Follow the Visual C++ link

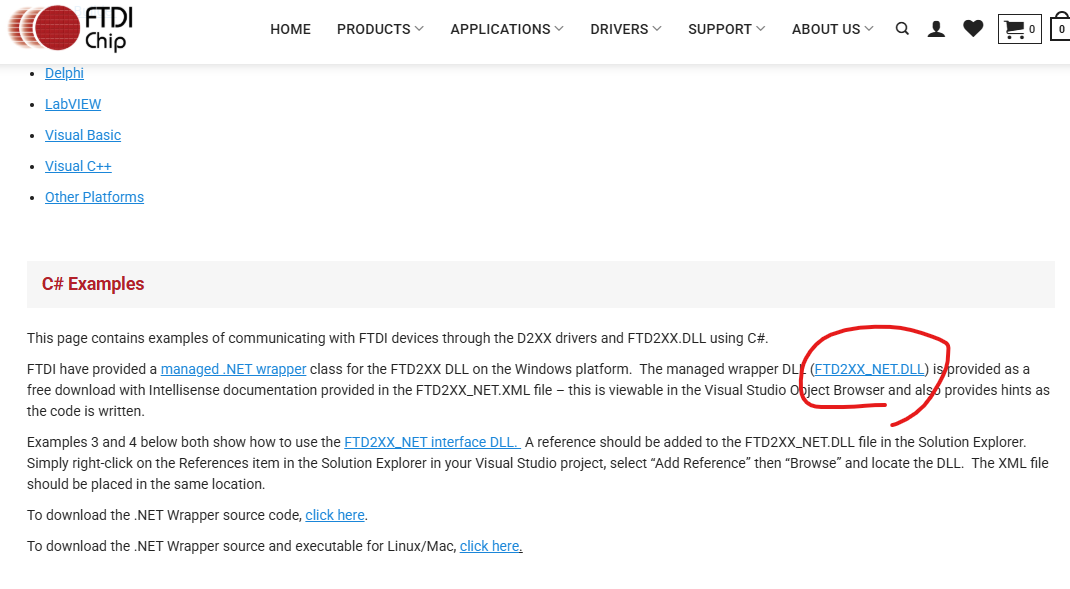[x=78, y=166]
